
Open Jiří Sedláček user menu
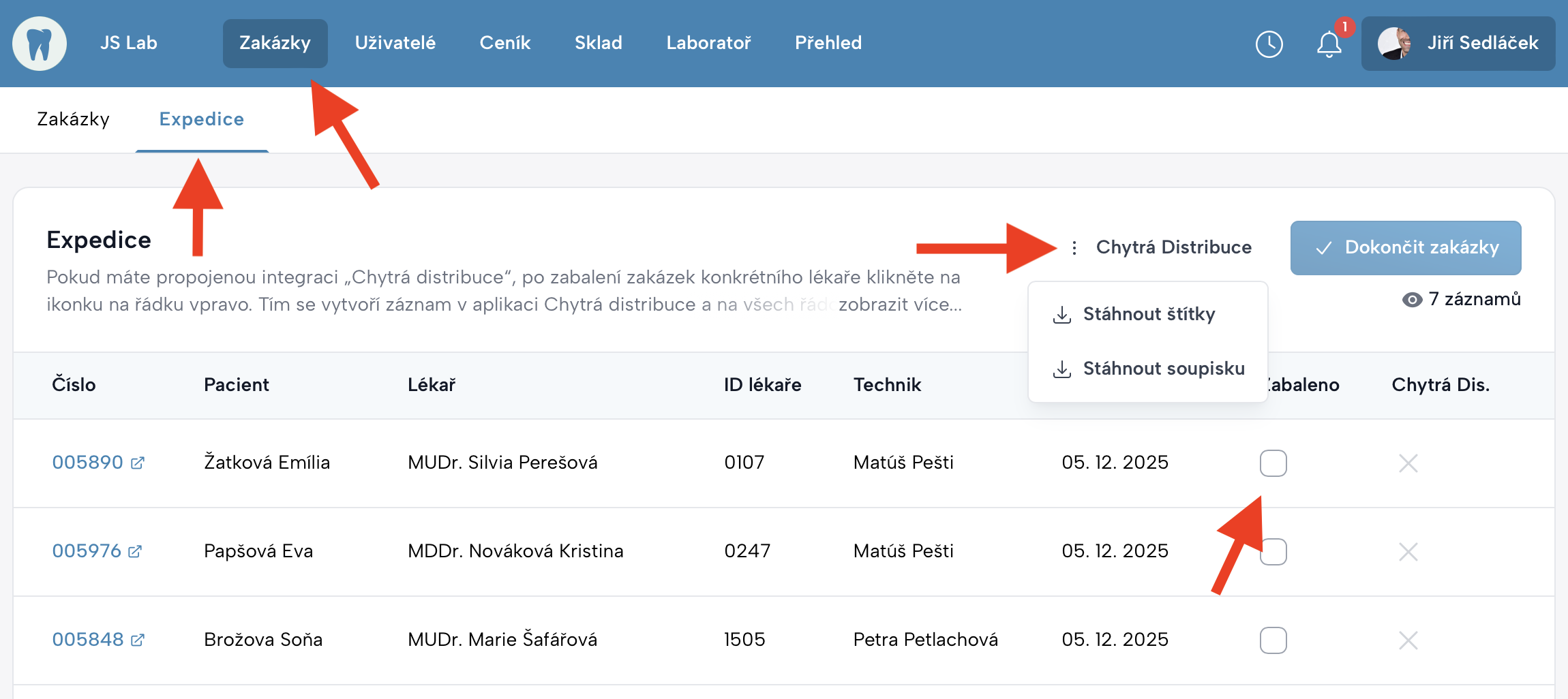(1458, 44)
